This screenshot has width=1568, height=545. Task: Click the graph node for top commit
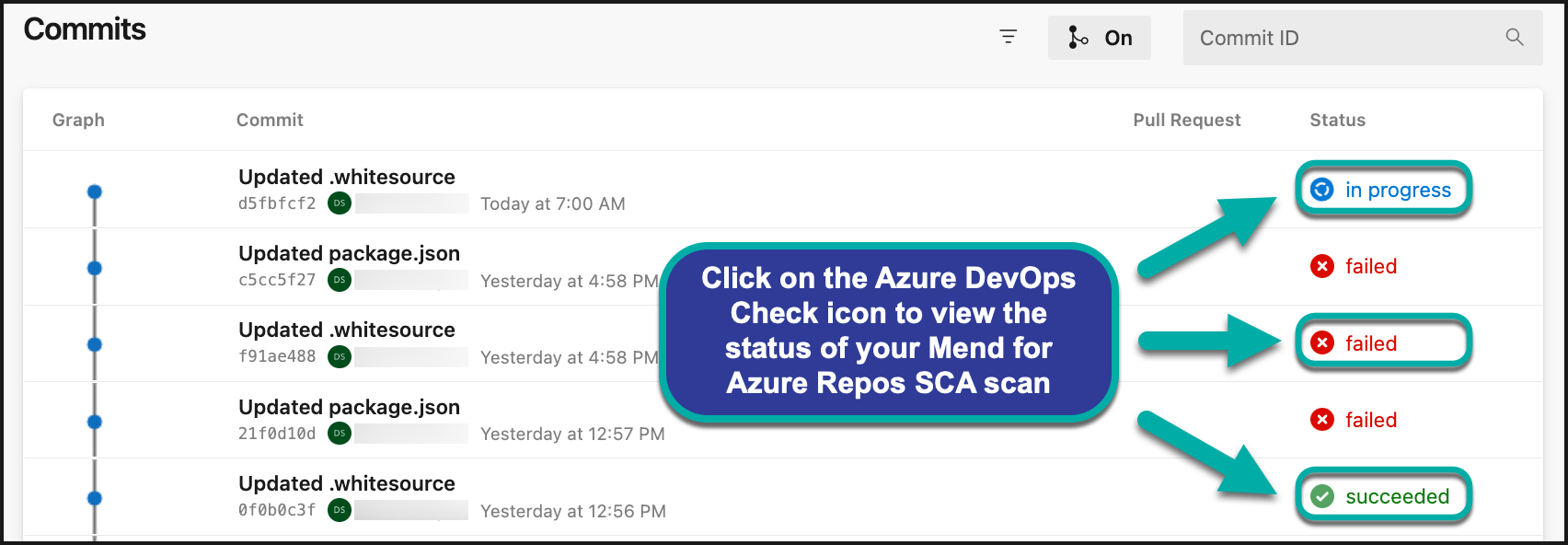(94, 191)
